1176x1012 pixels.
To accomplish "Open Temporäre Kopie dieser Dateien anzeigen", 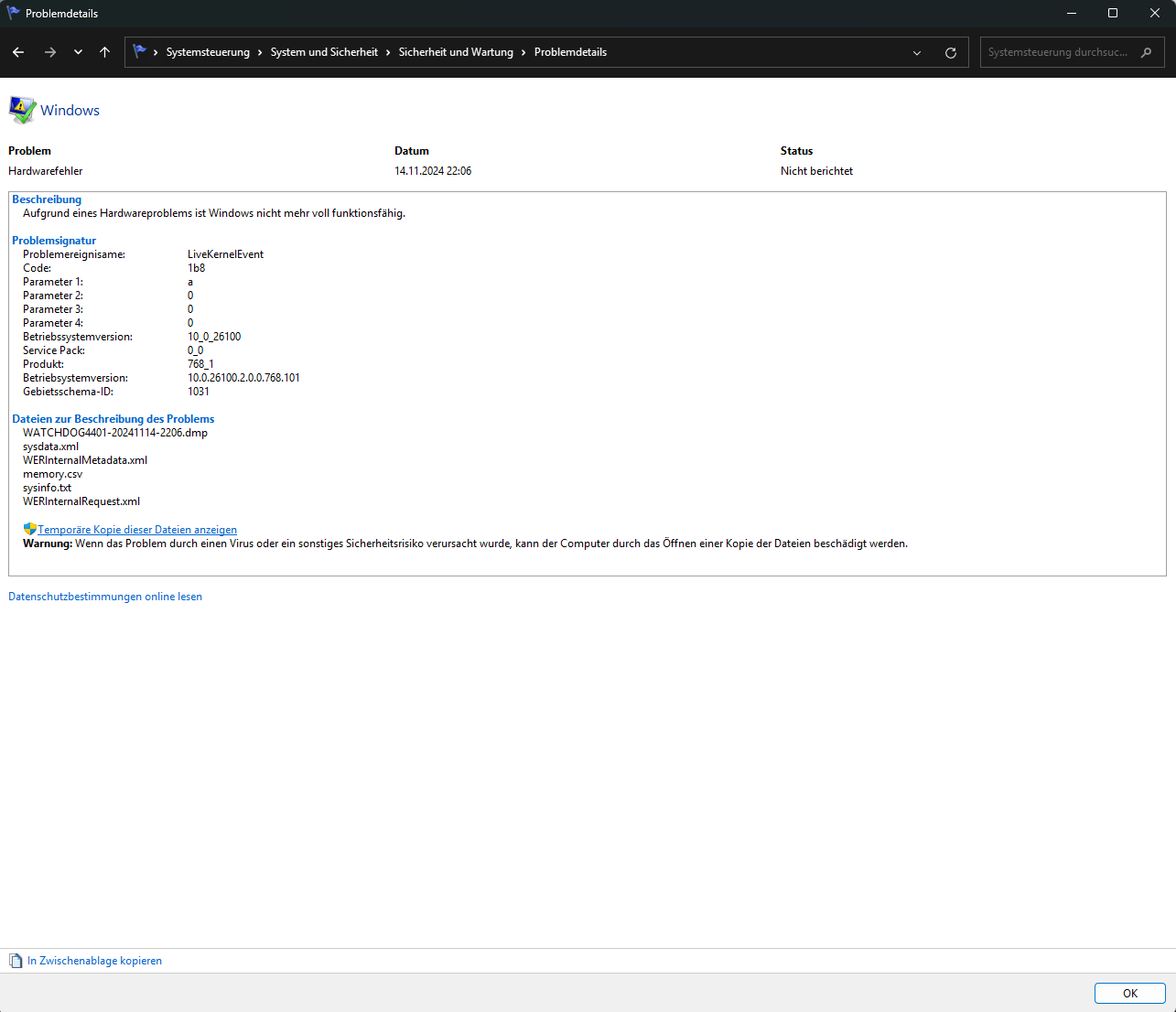I will [x=137, y=530].
